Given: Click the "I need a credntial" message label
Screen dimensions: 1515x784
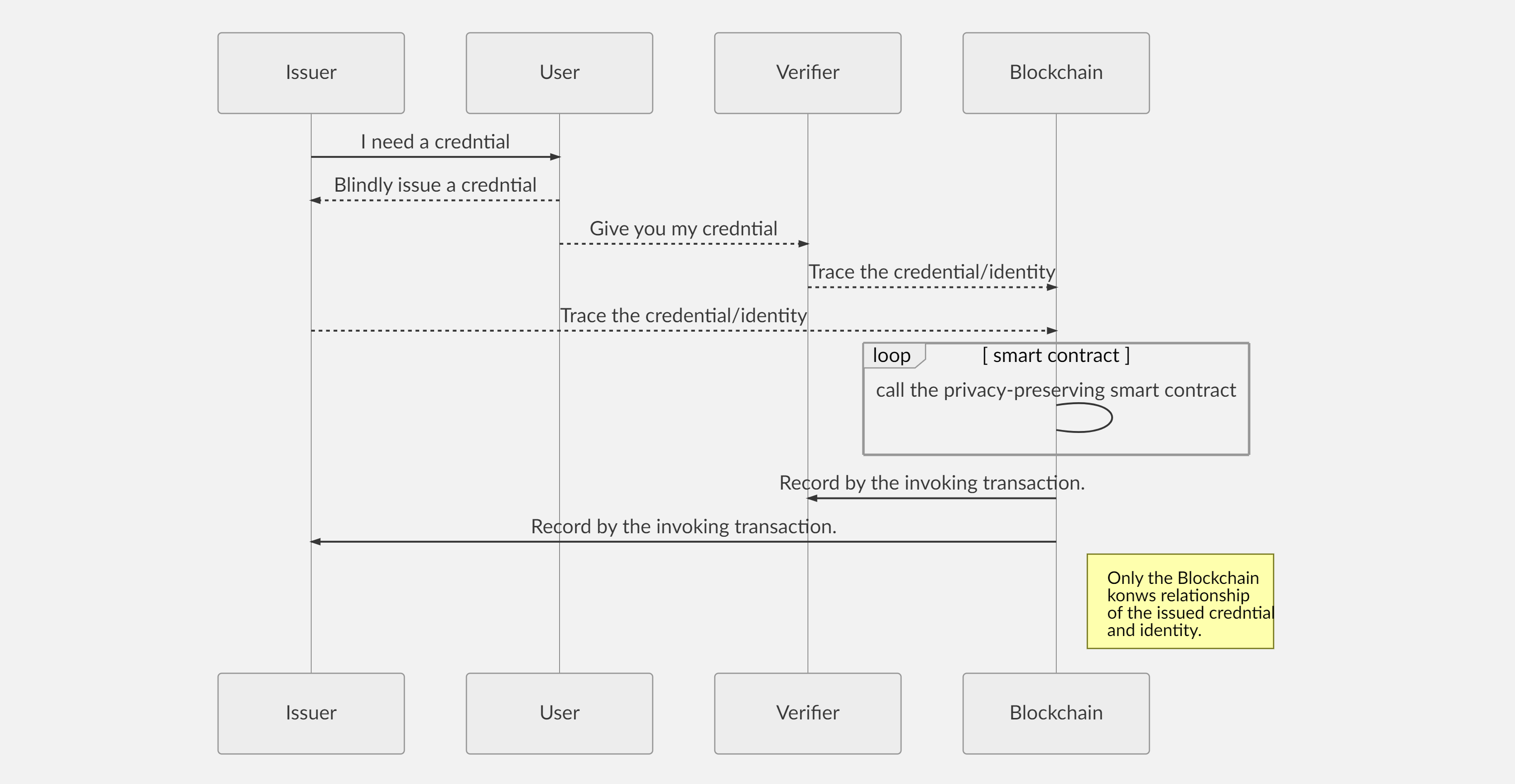Looking at the screenshot, I should [x=435, y=142].
